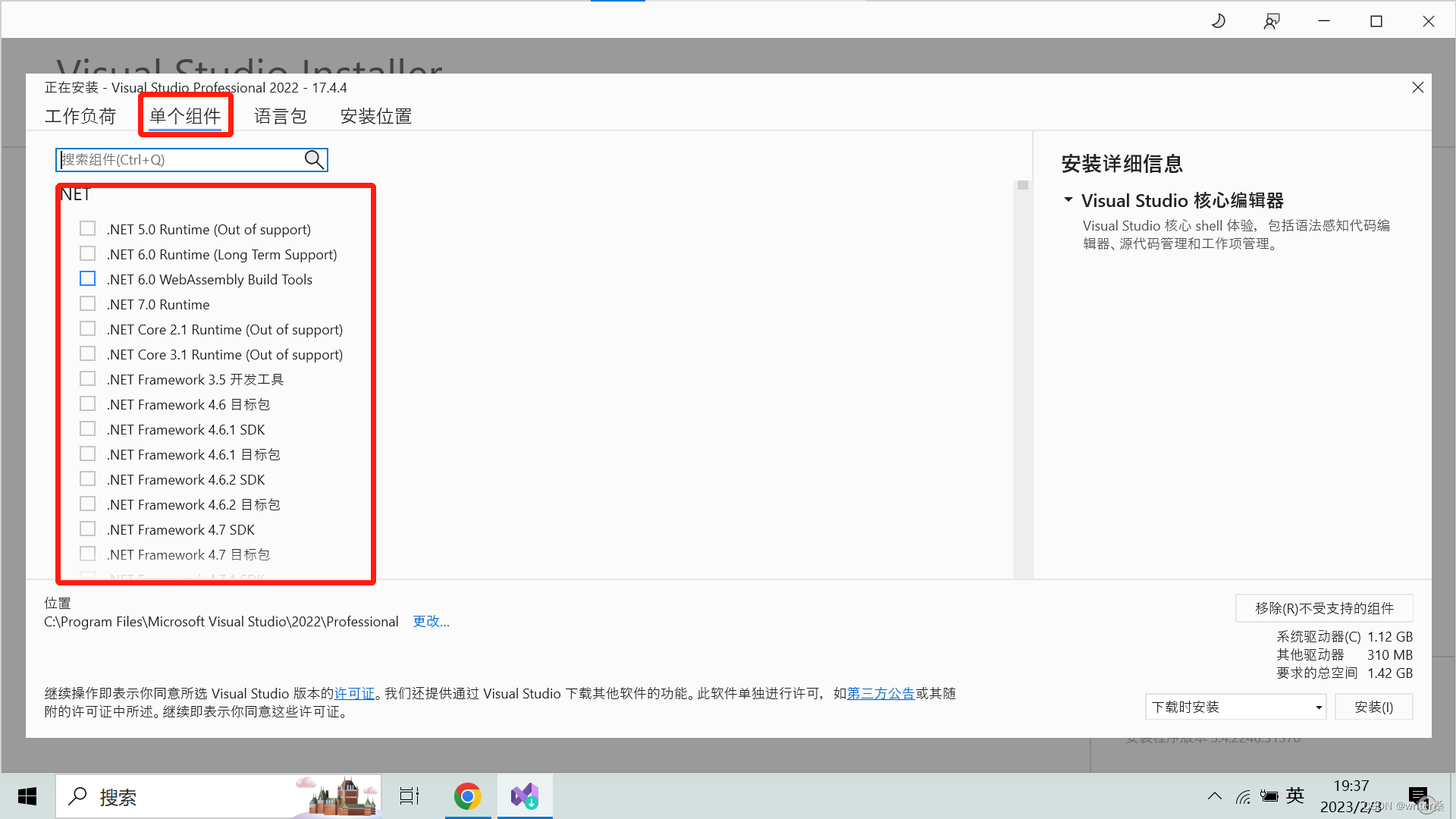Viewport: 1456px width, 819px height.
Task: Show hidden system tray icons
Action: (1215, 796)
